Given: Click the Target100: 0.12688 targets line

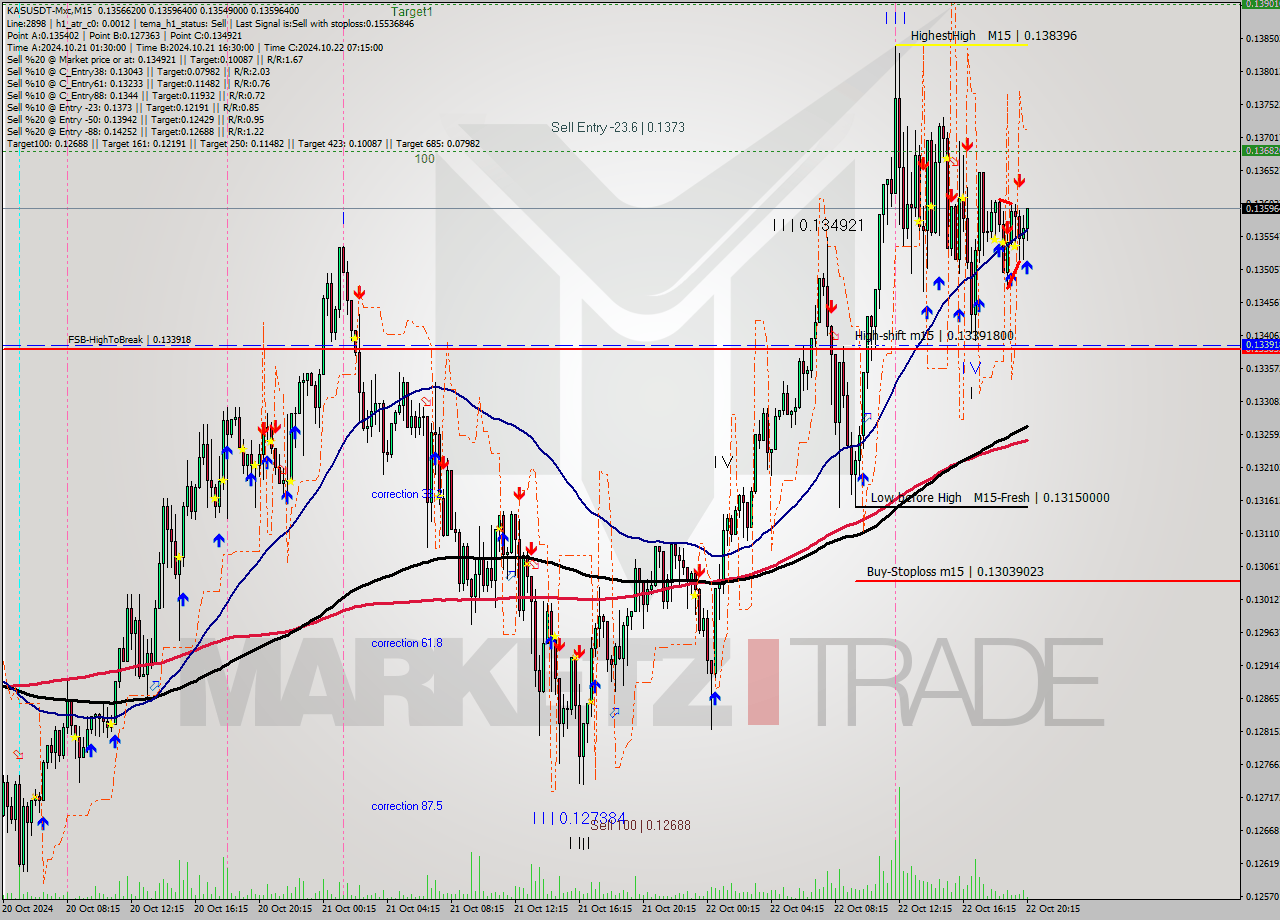Looking at the screenshot, I should tap(243, 143).
